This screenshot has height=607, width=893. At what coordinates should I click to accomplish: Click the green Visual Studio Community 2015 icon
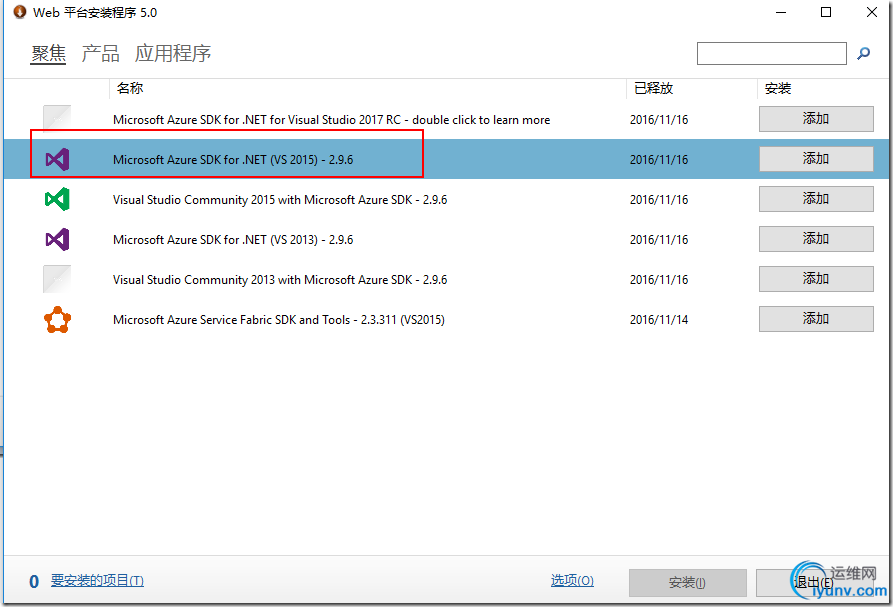[58, 199]
